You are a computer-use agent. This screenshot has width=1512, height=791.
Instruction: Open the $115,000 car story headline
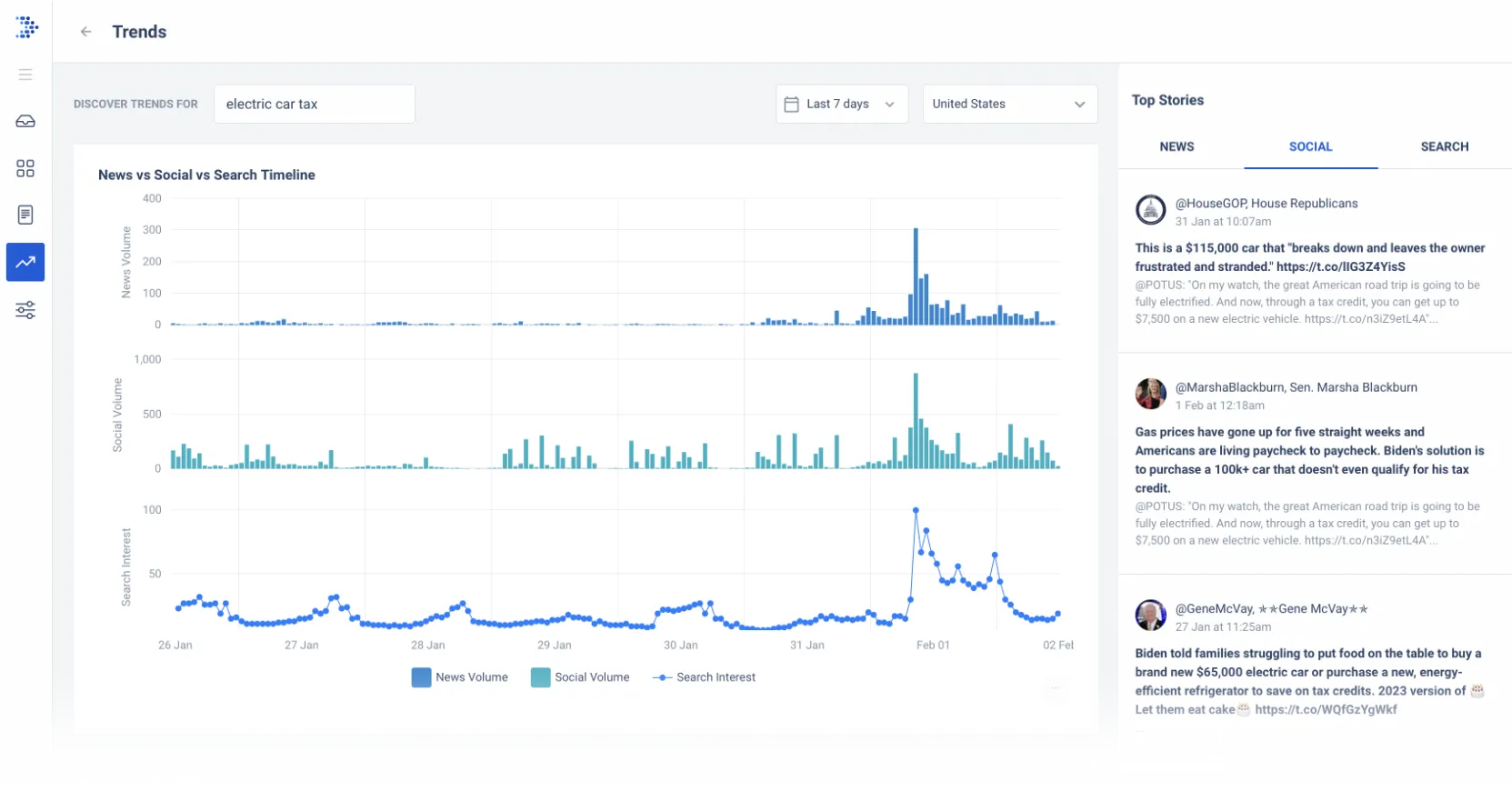1310,257
